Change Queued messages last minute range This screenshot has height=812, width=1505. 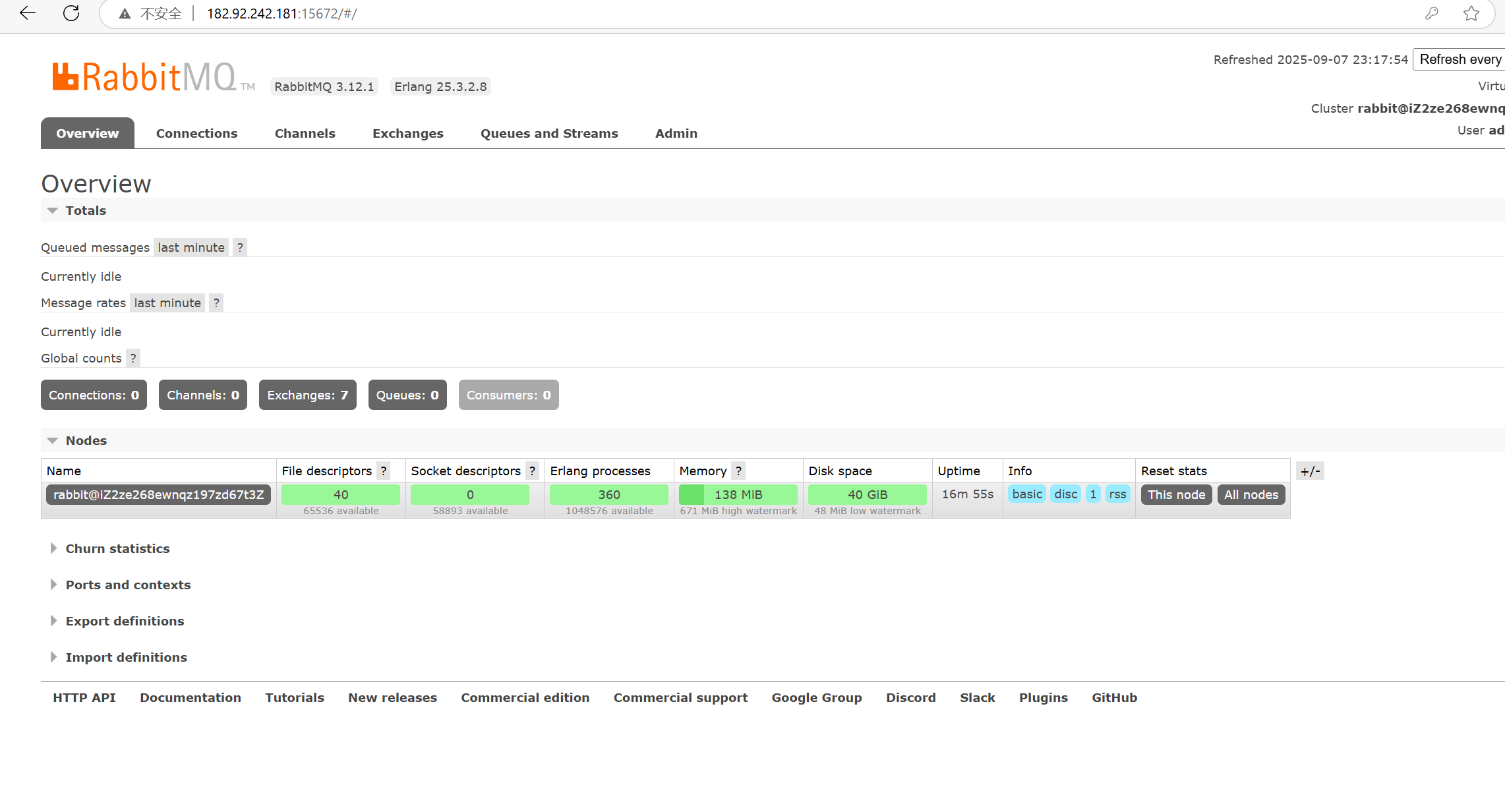[191, 247]
